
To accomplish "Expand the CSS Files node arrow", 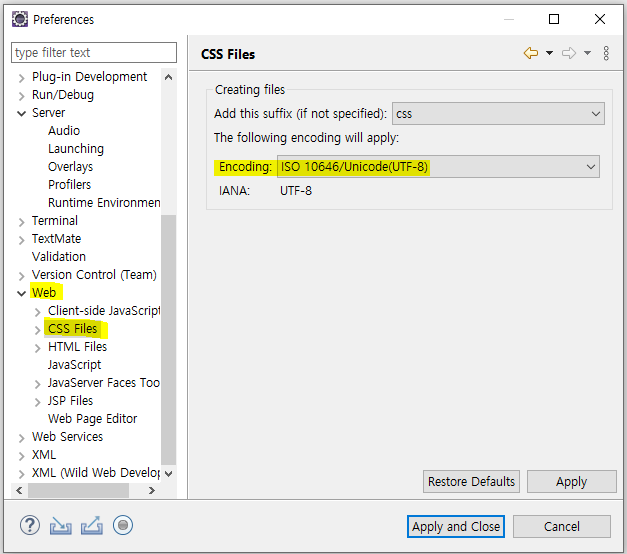I will tap(38, 330).
